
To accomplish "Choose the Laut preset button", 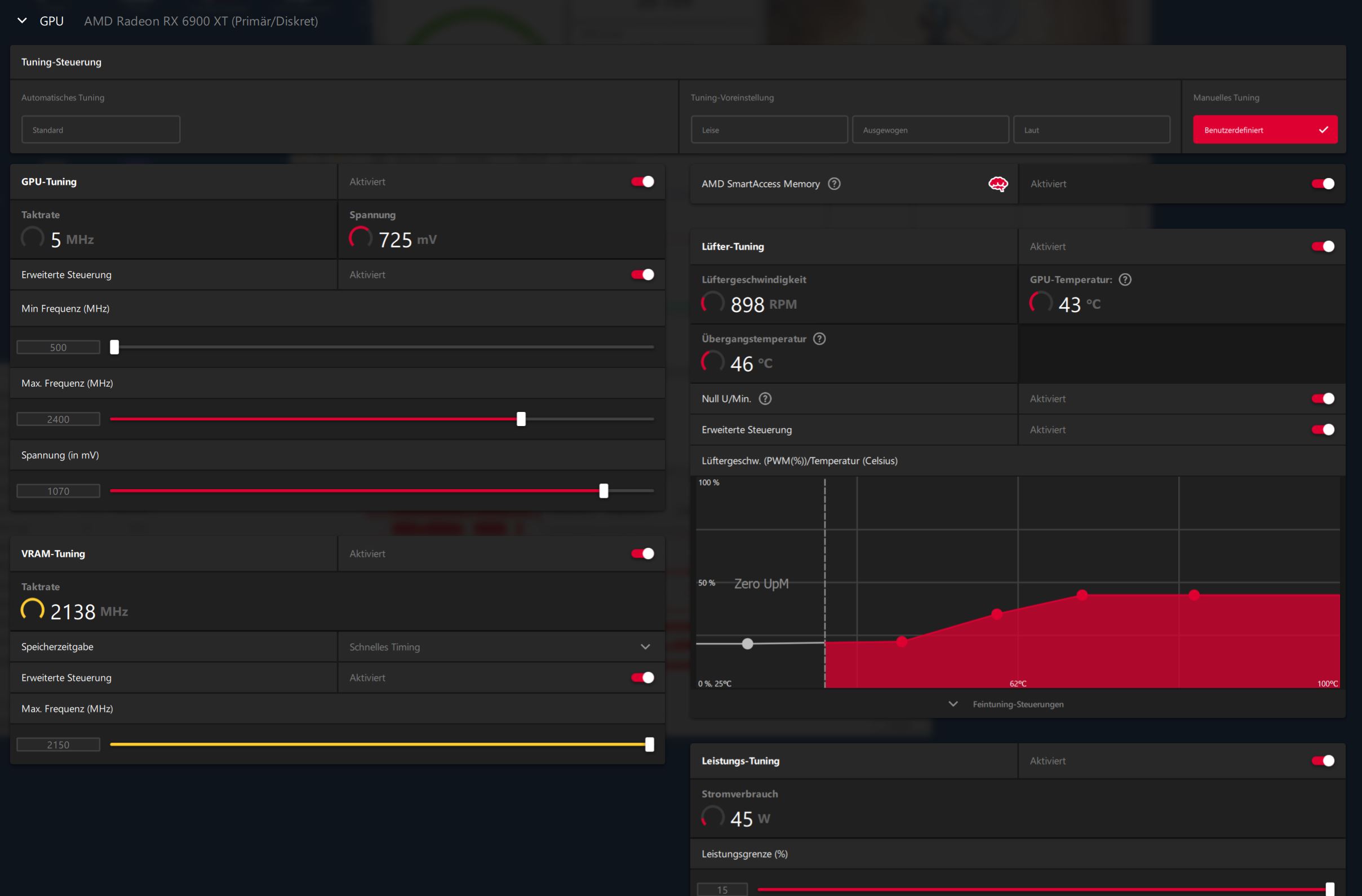I will (1092, 130).
